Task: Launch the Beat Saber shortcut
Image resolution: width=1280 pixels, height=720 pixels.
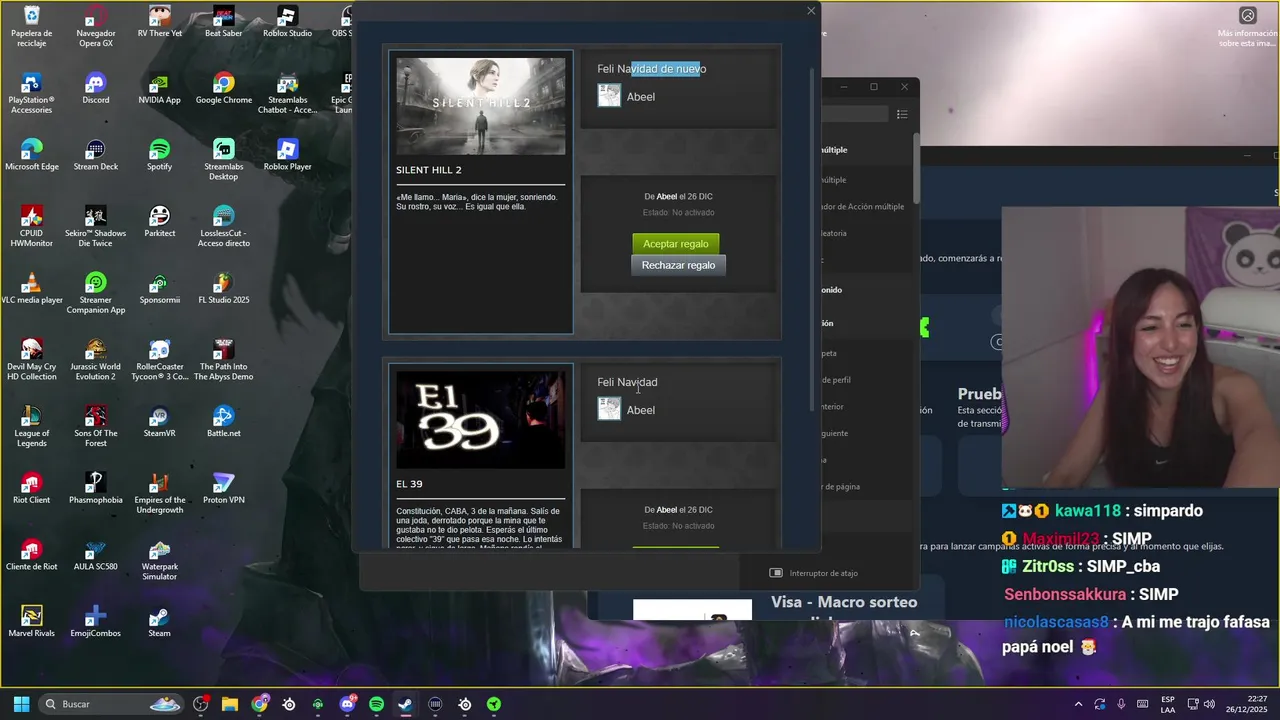Action: point(223,22)
